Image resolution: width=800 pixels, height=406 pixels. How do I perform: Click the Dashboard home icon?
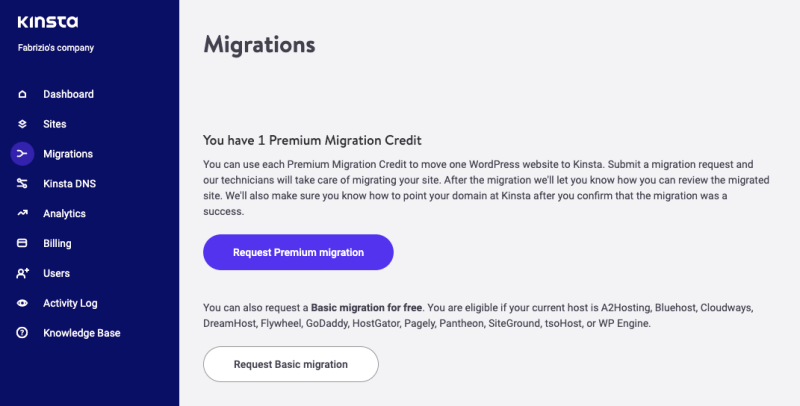tap(22, 94)
